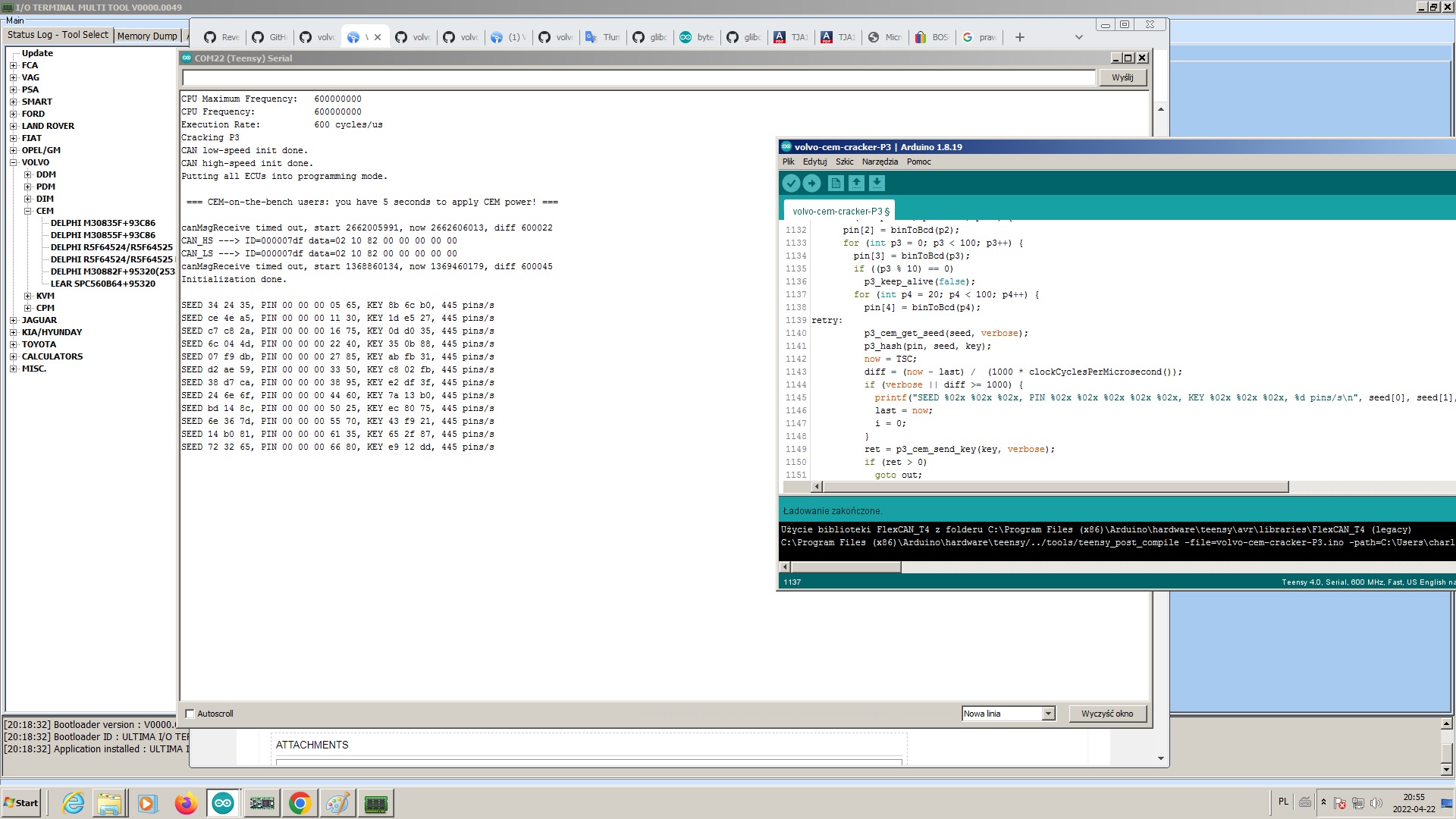The image size is (1456, 819).
Task: Select LEAR SPC560B64+95320 tree item
Action: tap(102, 284)
